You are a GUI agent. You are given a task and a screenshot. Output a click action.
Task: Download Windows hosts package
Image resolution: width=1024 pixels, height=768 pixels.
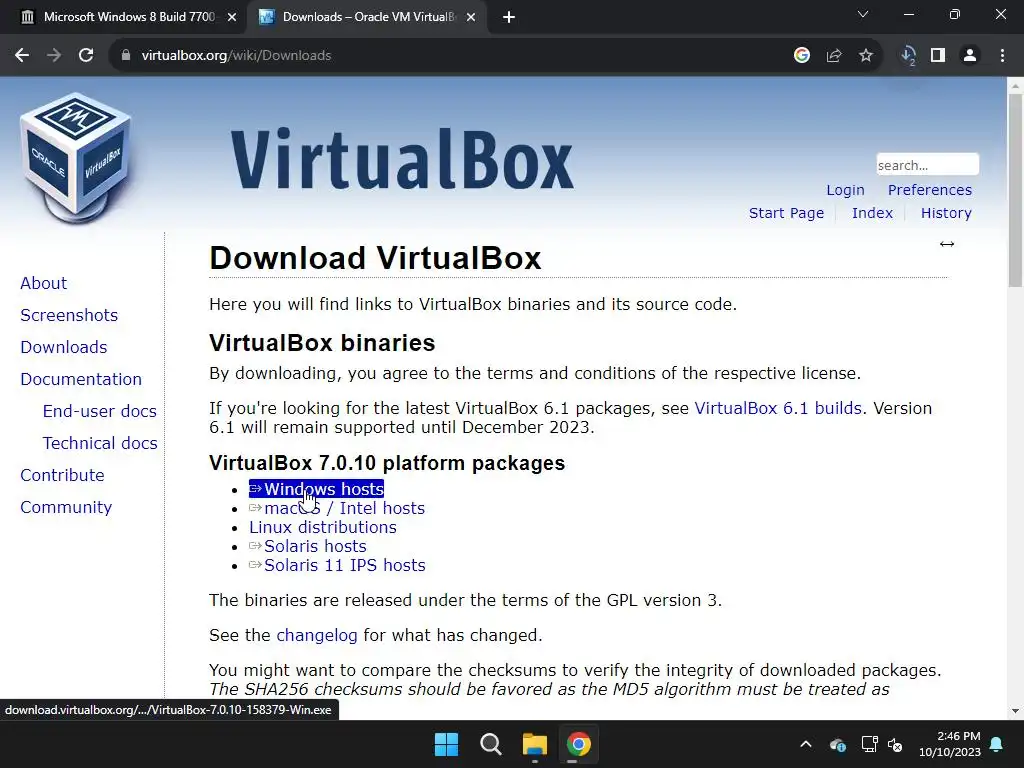(317, 489)
